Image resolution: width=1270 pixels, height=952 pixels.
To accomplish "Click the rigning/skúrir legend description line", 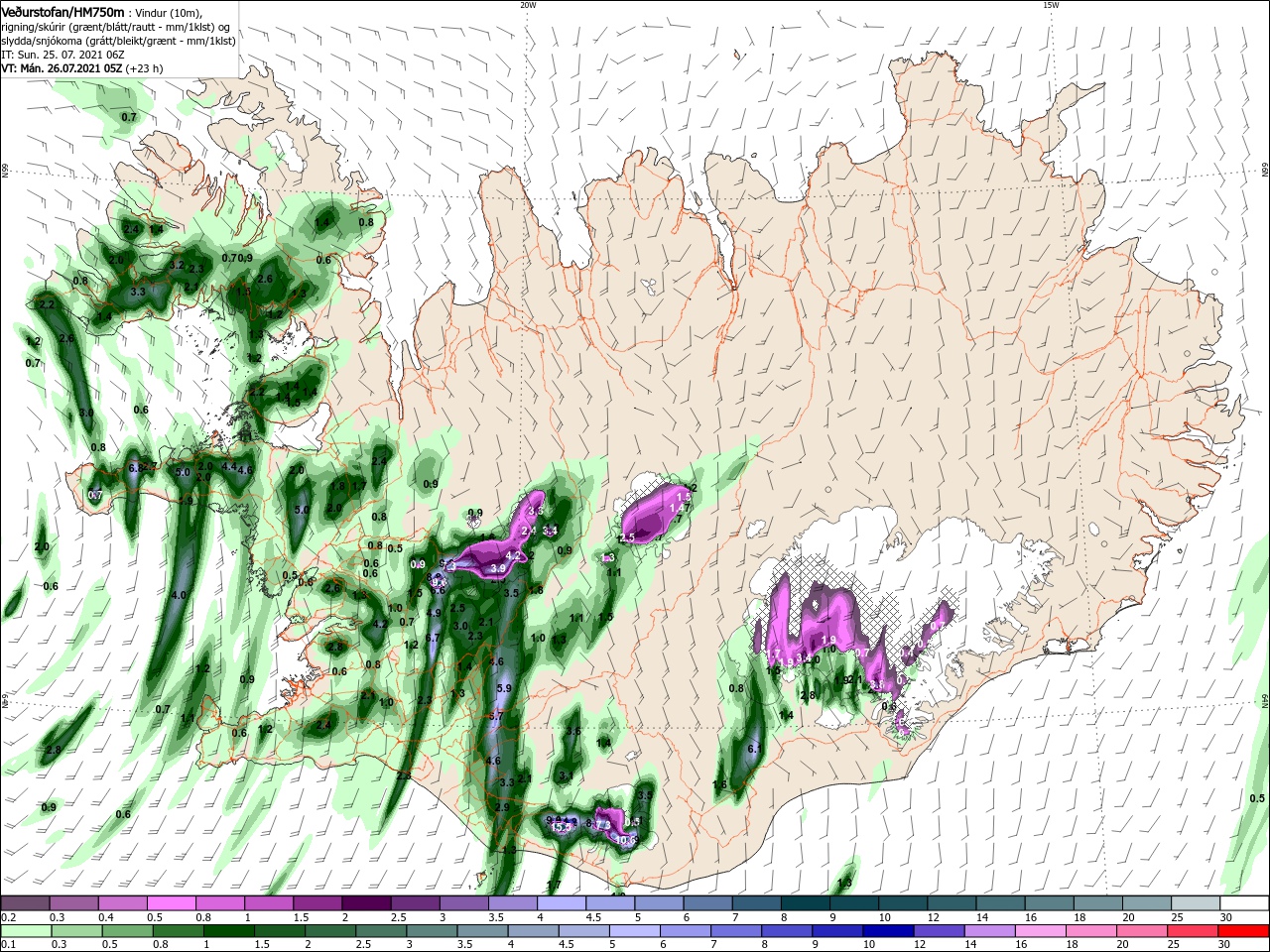I will pyautogui.click(x=115, y=27).
